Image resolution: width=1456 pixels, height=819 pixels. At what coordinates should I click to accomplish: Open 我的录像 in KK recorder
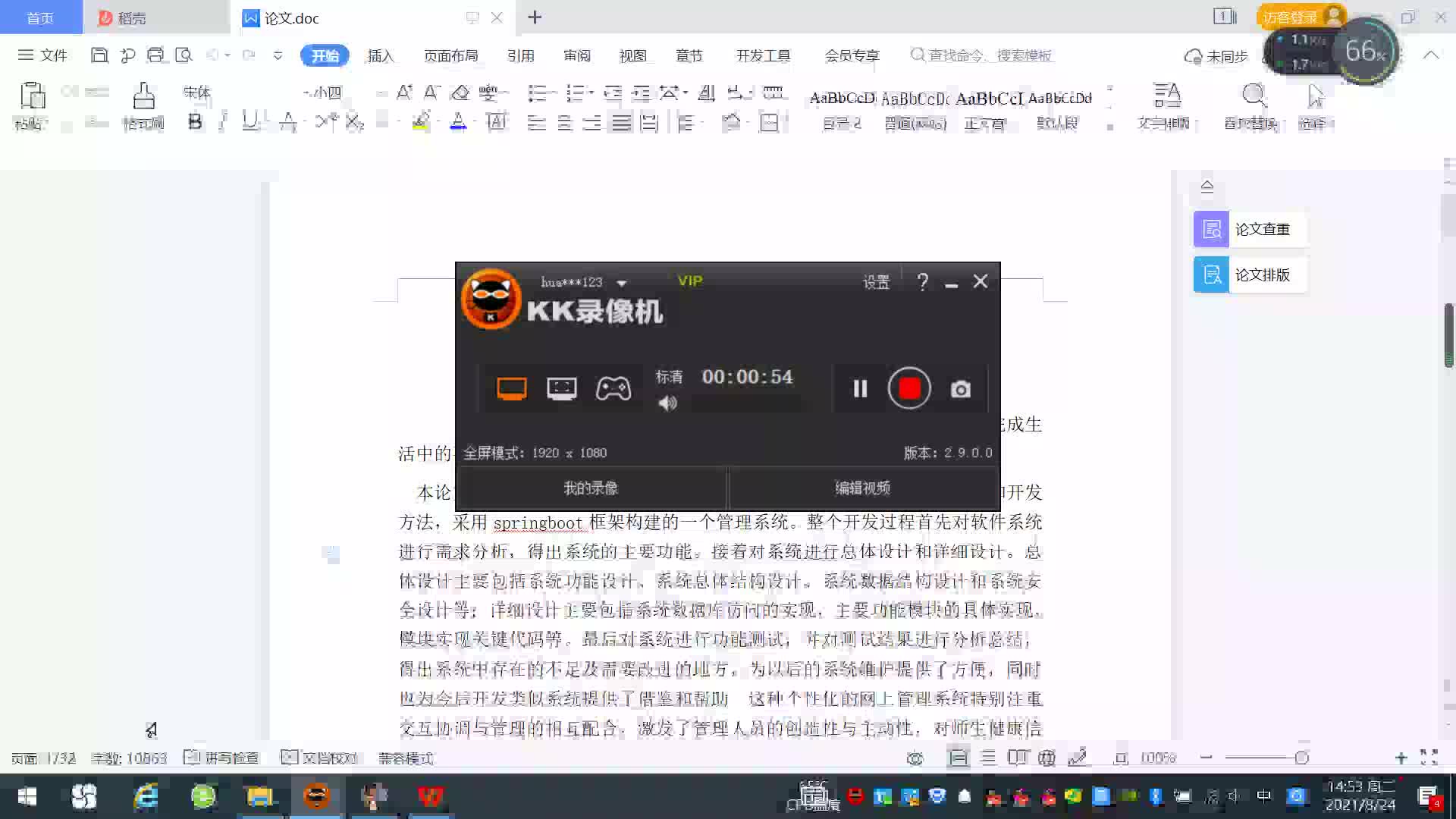[x=591, y=488]
